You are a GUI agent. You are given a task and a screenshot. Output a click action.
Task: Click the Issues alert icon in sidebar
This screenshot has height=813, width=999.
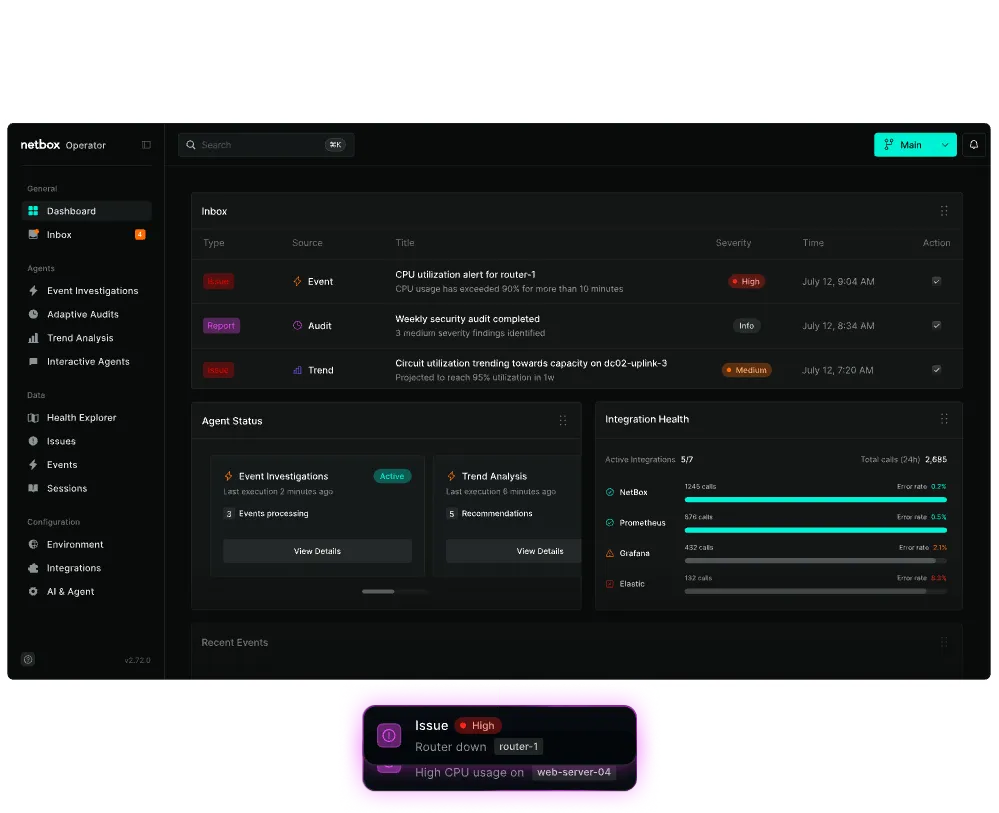tap(33, 441)
